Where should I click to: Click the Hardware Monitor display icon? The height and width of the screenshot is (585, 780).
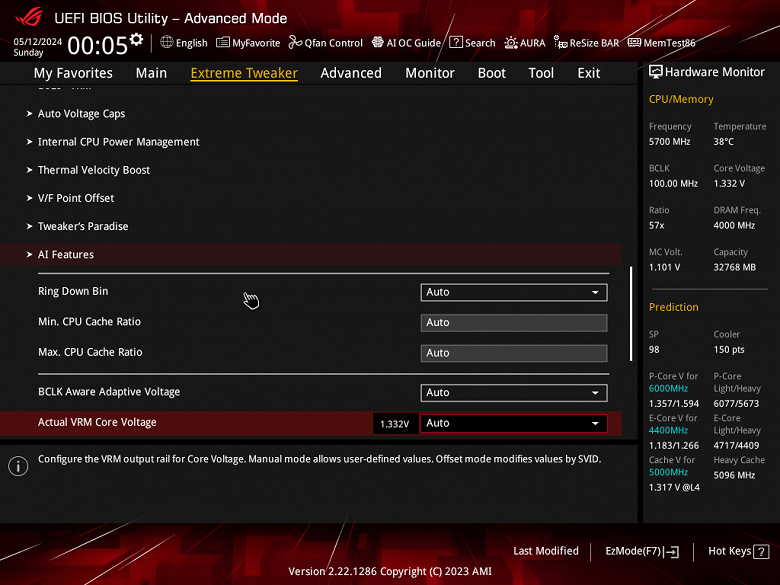656,72
